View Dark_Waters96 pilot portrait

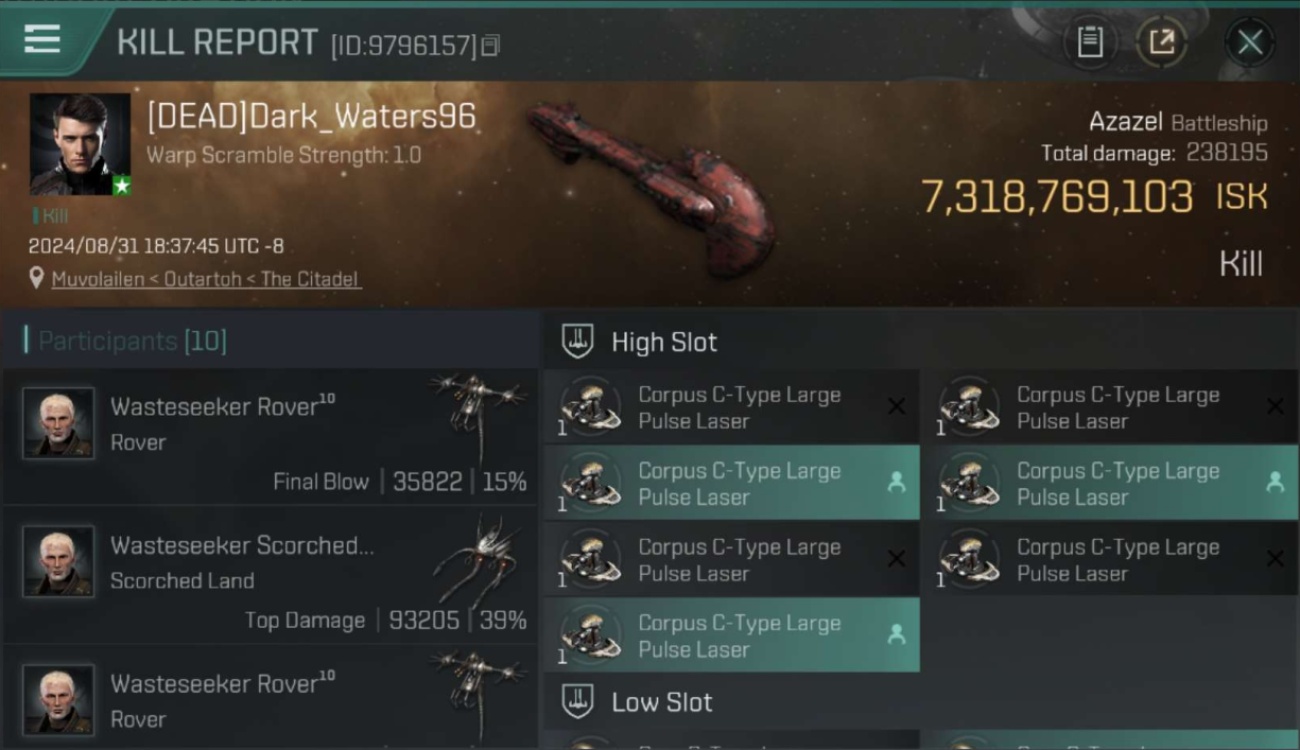click(80, 144)
